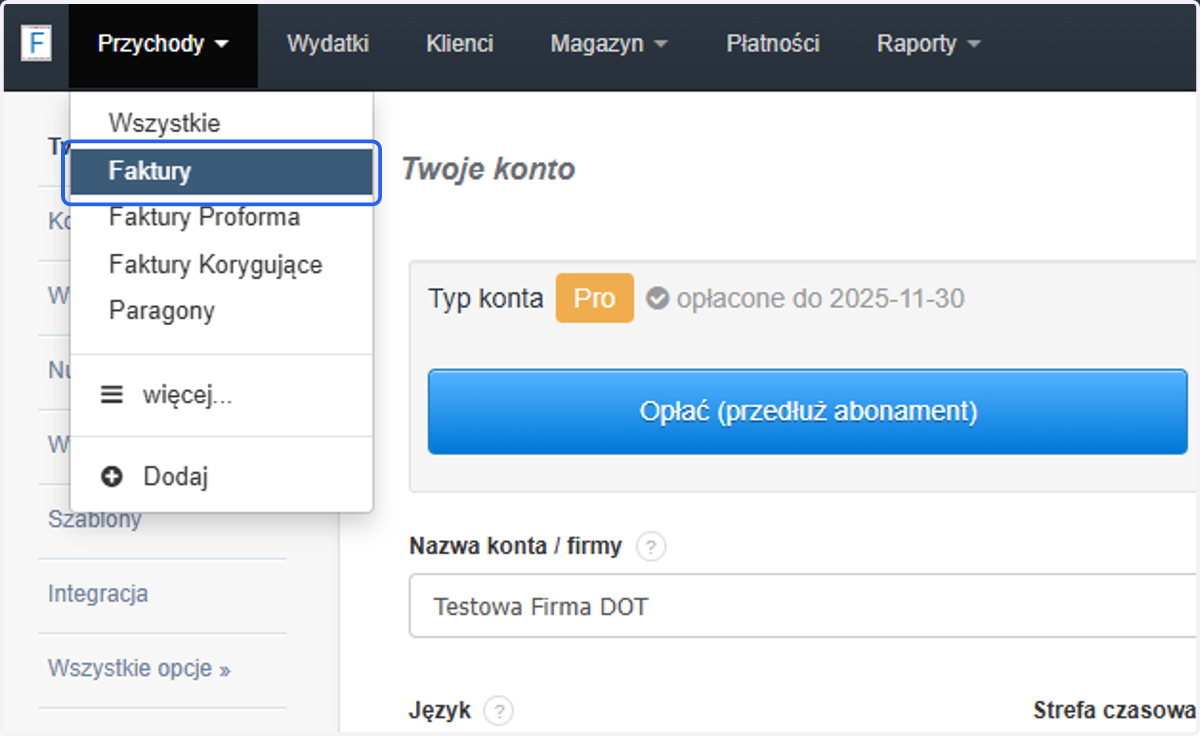Click Wszystkie opcje » sidebar link

139,668
